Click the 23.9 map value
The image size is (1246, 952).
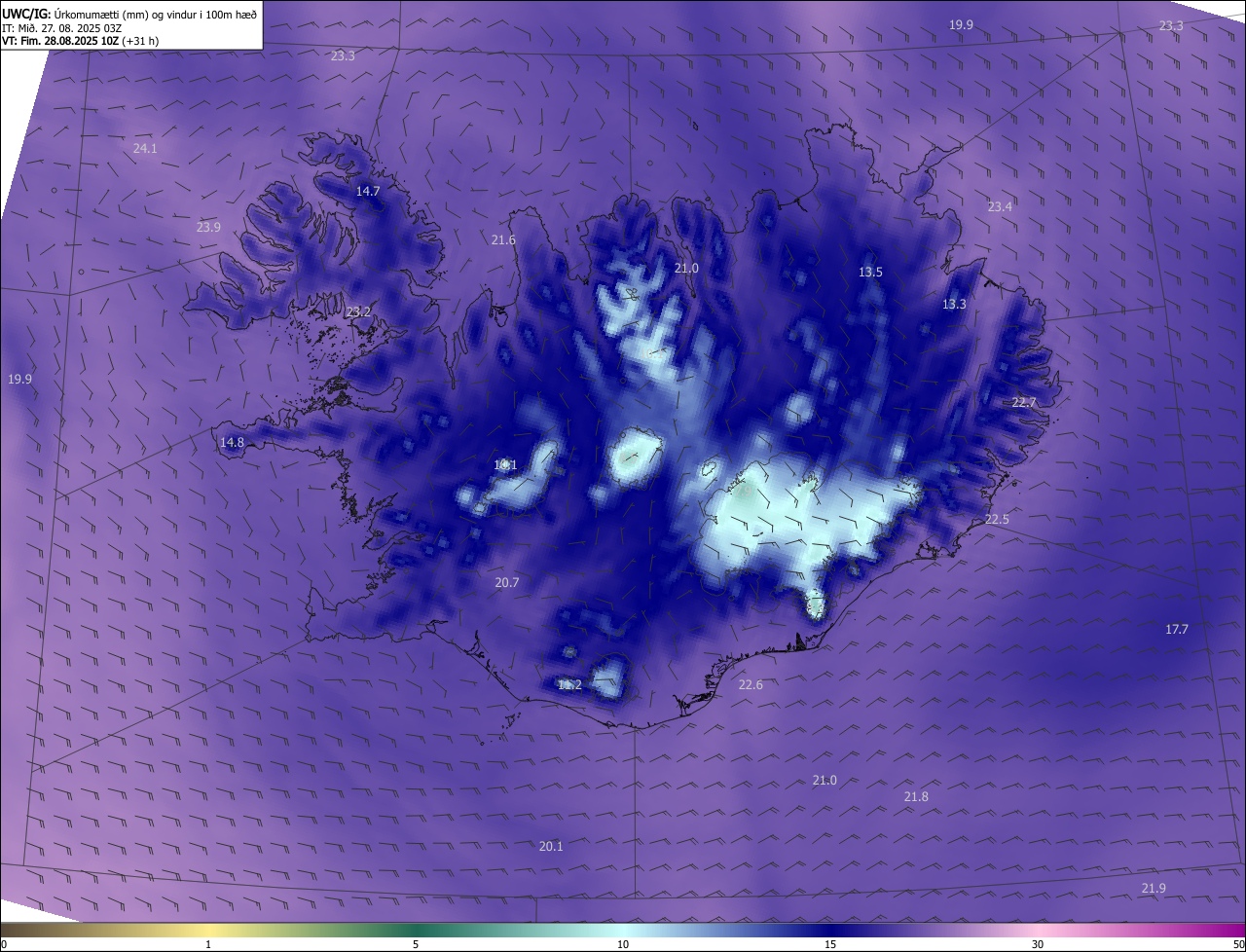[x=208, y=228]
